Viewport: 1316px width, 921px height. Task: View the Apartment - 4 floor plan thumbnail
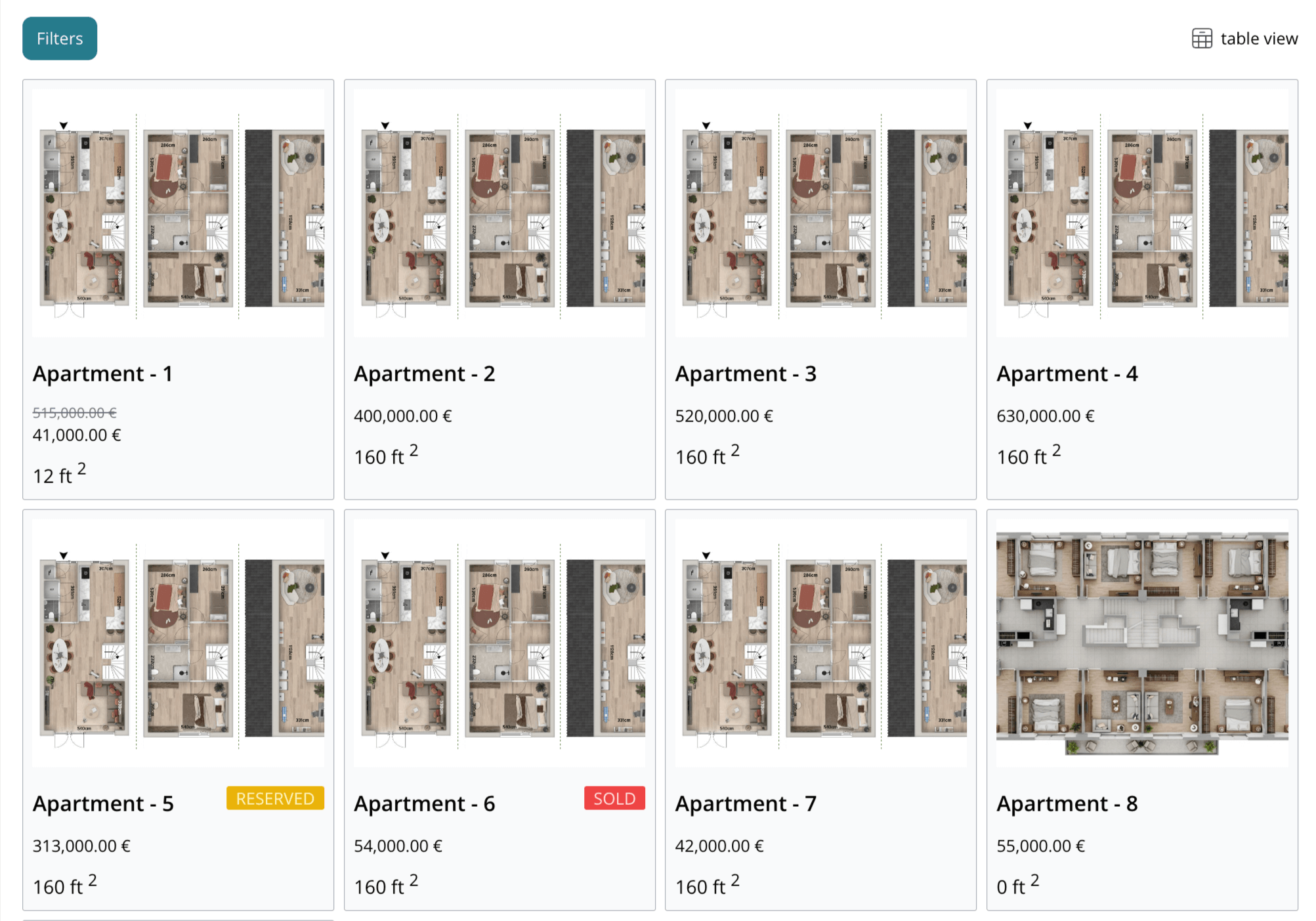pyautogui.click(x=1141, y=213)
